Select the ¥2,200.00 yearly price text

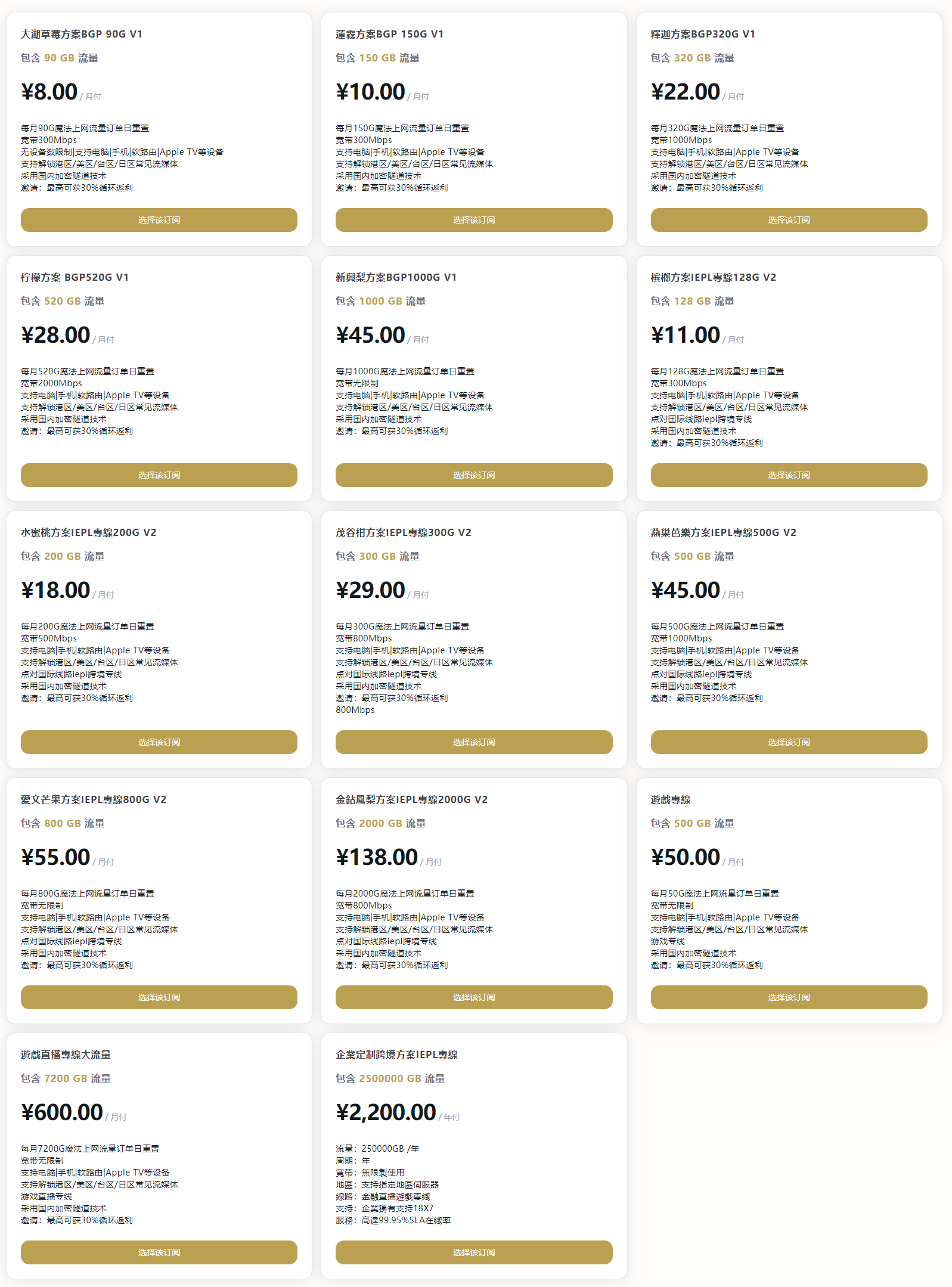pyautogui.click(x=386, y=1112)
